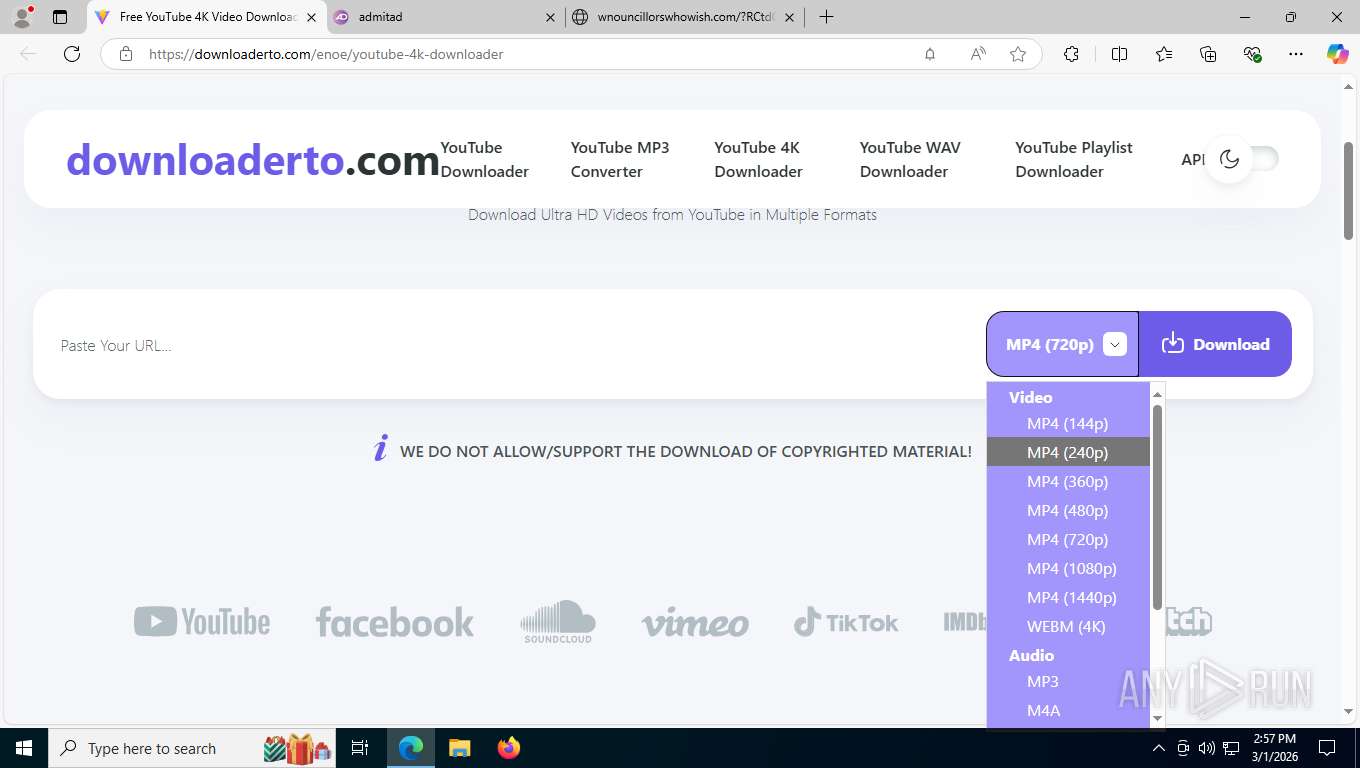Show hidden tray icons chevron
The height and width of the screenshot is (768, 1360).
coord(1159,748)
